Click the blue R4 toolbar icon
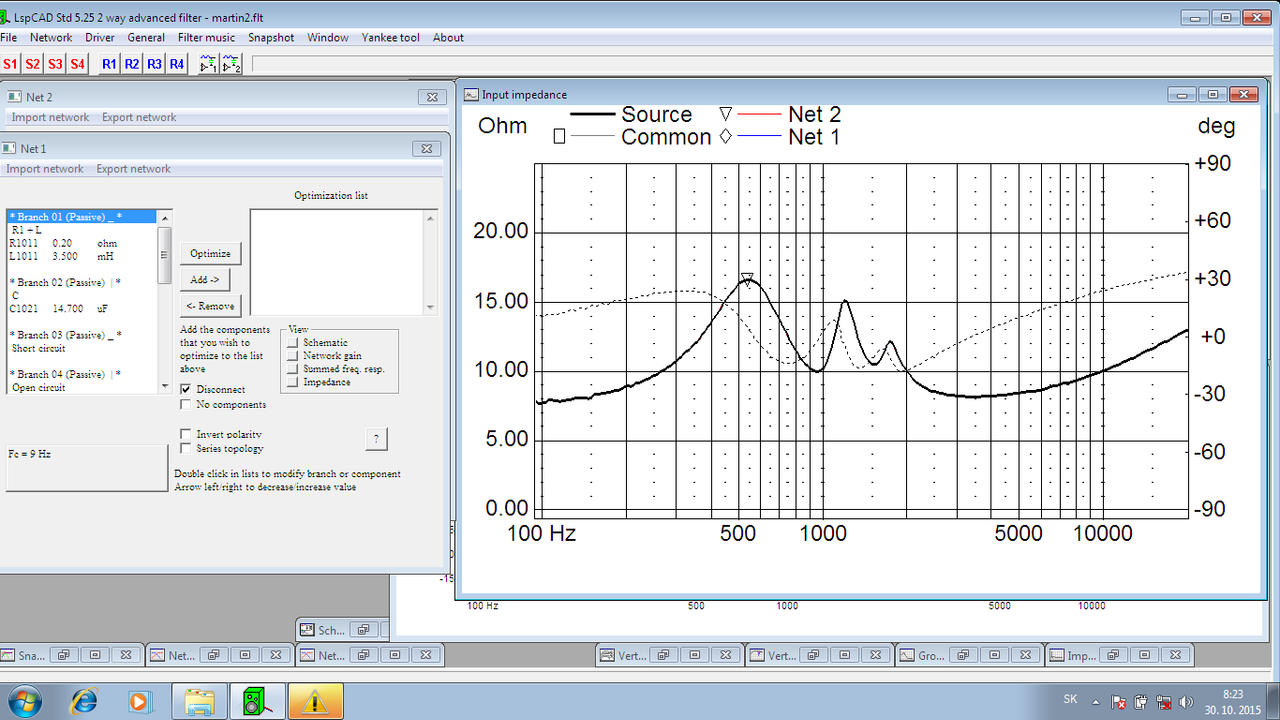The width and height of the screenshot is (1280, 720). point(177,64)
